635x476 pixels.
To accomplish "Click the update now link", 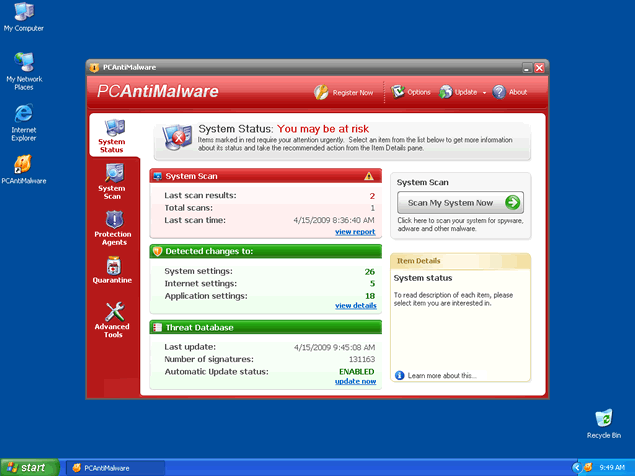I will (355, 381).
